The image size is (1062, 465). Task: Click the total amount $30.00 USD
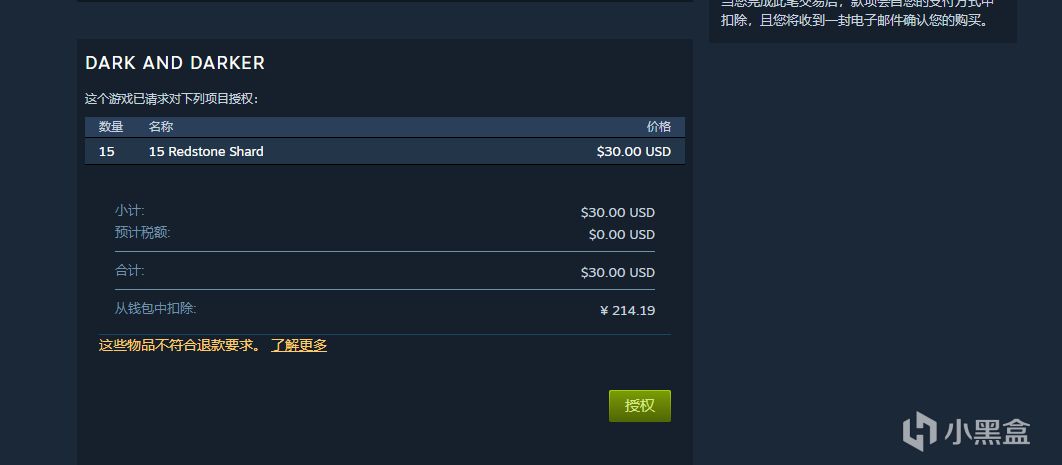tap(617, 272)
